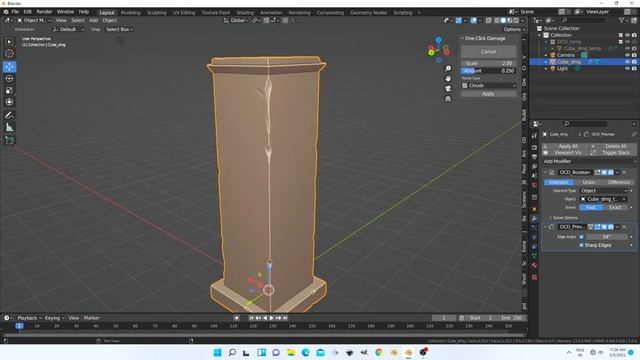Screen dimensions: 640x360
Task: Toggle visibility of Camera in outliner
Action: click(627, 55)
